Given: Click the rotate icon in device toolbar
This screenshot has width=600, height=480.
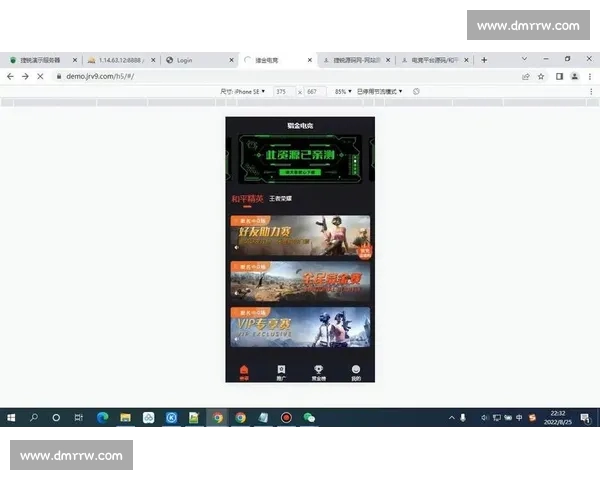Looking at the screenshot, I should pos(416,91).
